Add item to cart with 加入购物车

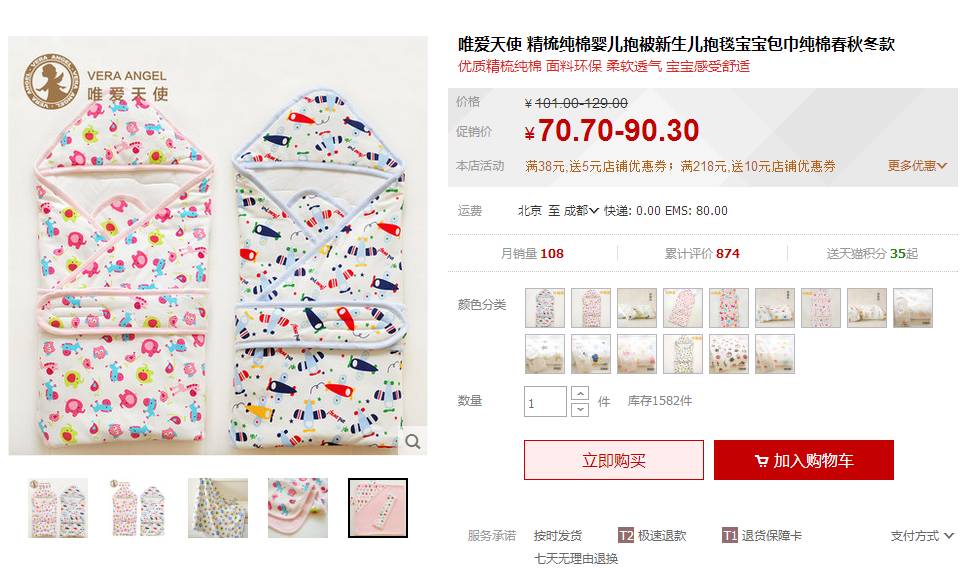pyautogui.click(x=804, y=460)
